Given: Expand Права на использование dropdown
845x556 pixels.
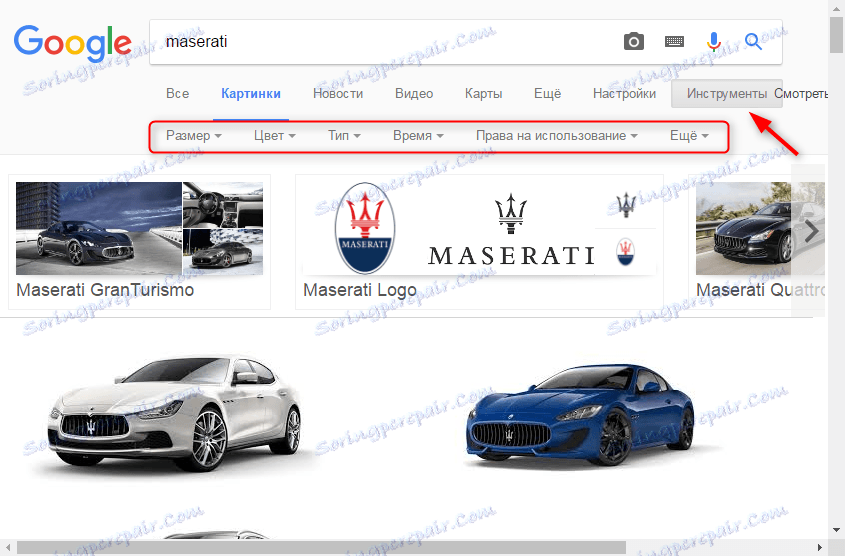Looking at the screenshot, I should pos(557,136).
